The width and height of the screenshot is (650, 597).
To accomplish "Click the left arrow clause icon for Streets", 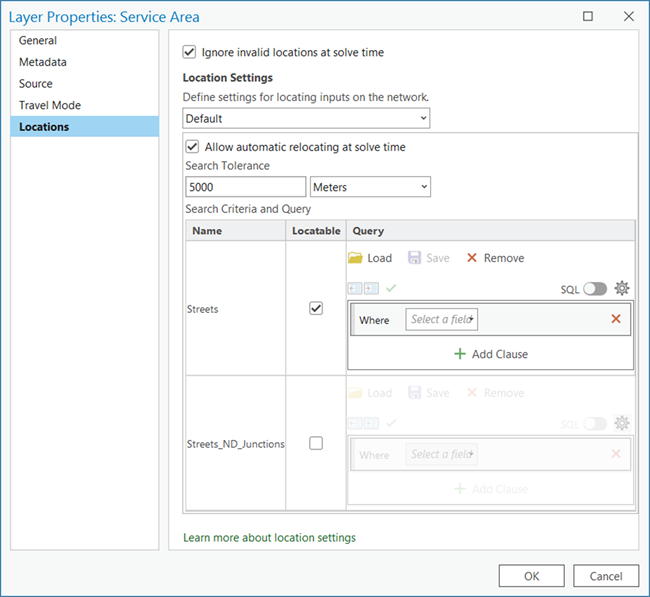I will (355, 288).
